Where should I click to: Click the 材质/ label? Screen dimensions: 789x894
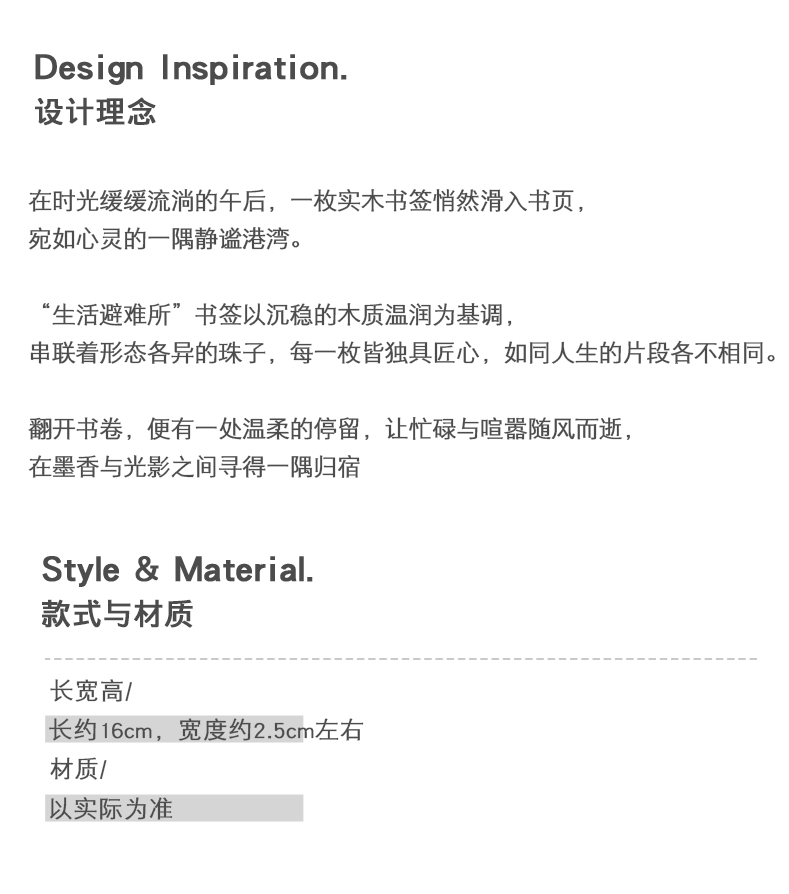(x=78, y=769)
